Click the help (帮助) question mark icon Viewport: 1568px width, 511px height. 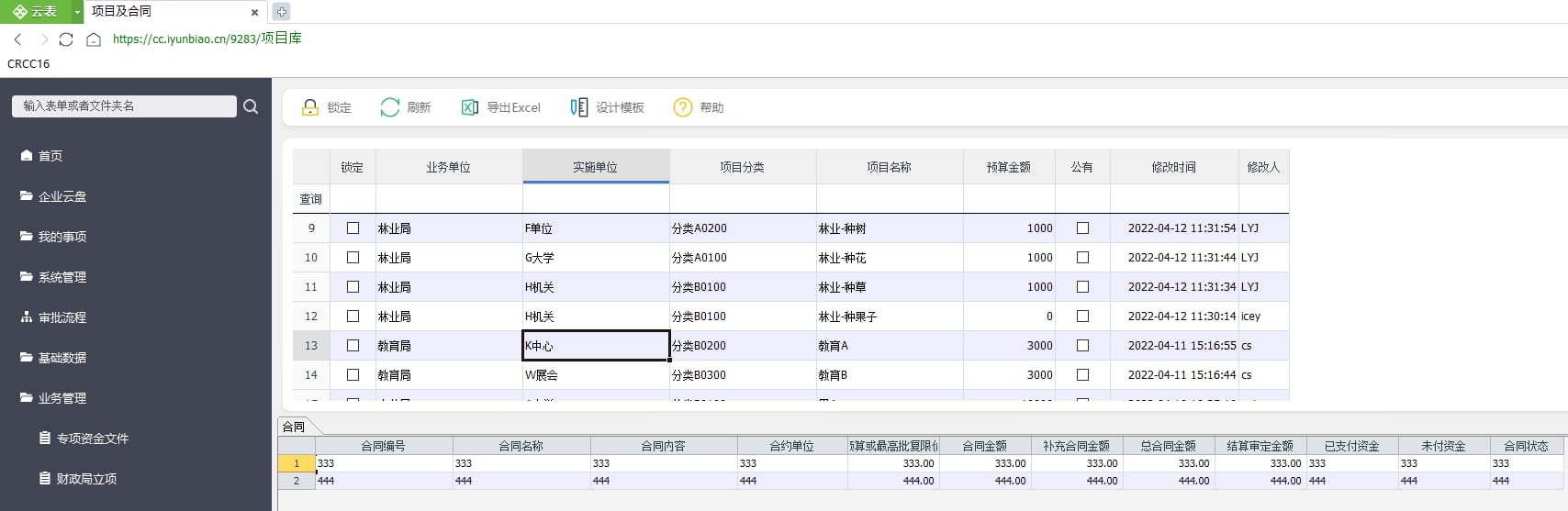pyautogui.click(x=682, y=107)
